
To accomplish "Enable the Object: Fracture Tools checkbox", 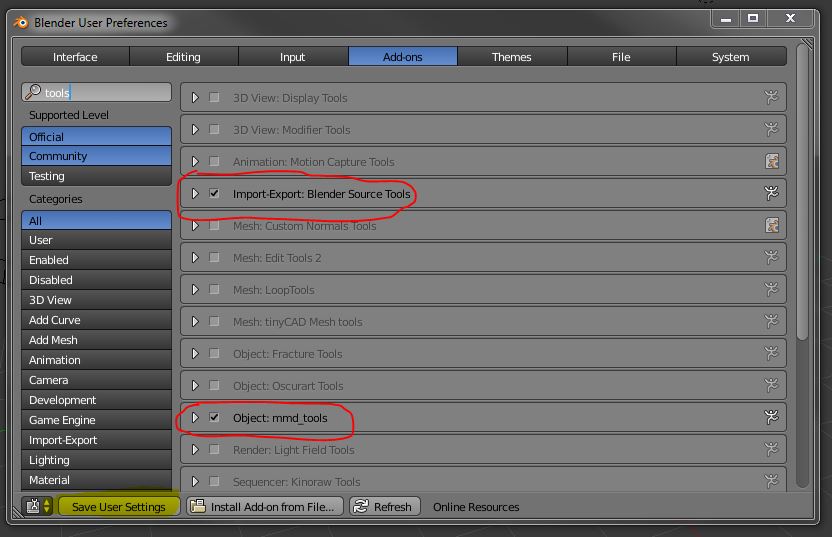I will pyautogui.click(x=214, y=353).
